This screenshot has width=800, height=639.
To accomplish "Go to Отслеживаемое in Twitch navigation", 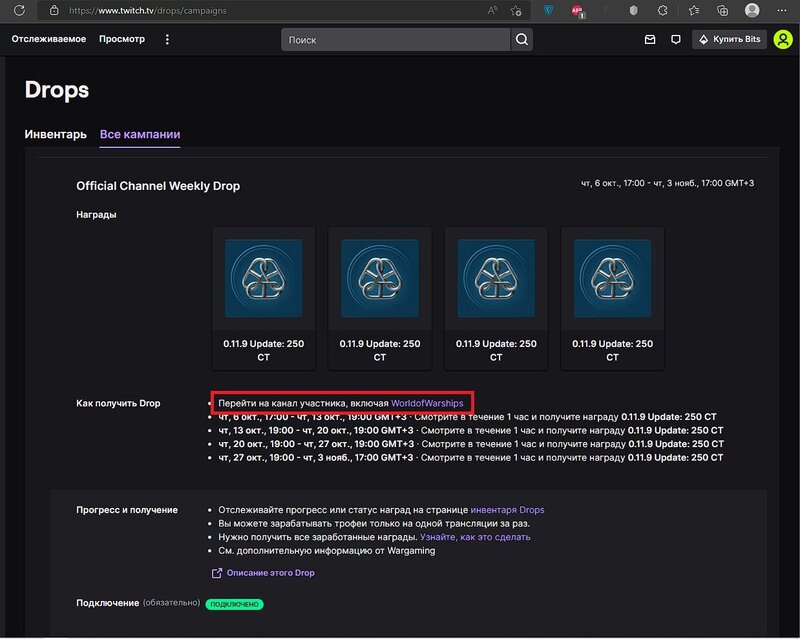I will coord(49,39).
